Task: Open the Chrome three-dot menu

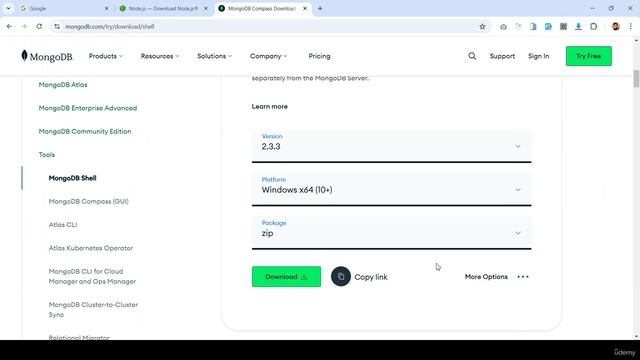Action: coord(631,27)
